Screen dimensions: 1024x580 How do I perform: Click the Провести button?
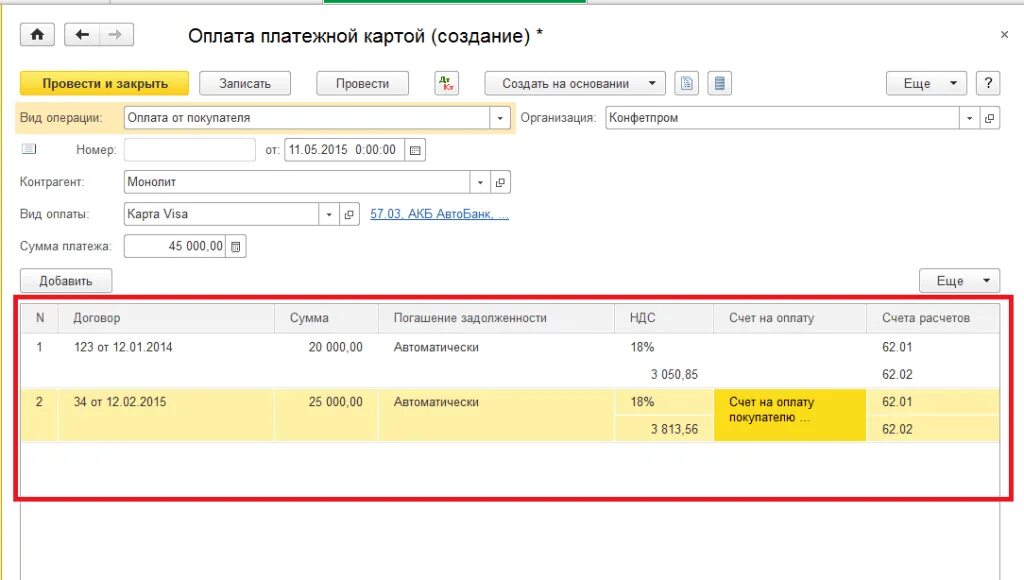tap(362, 84)
